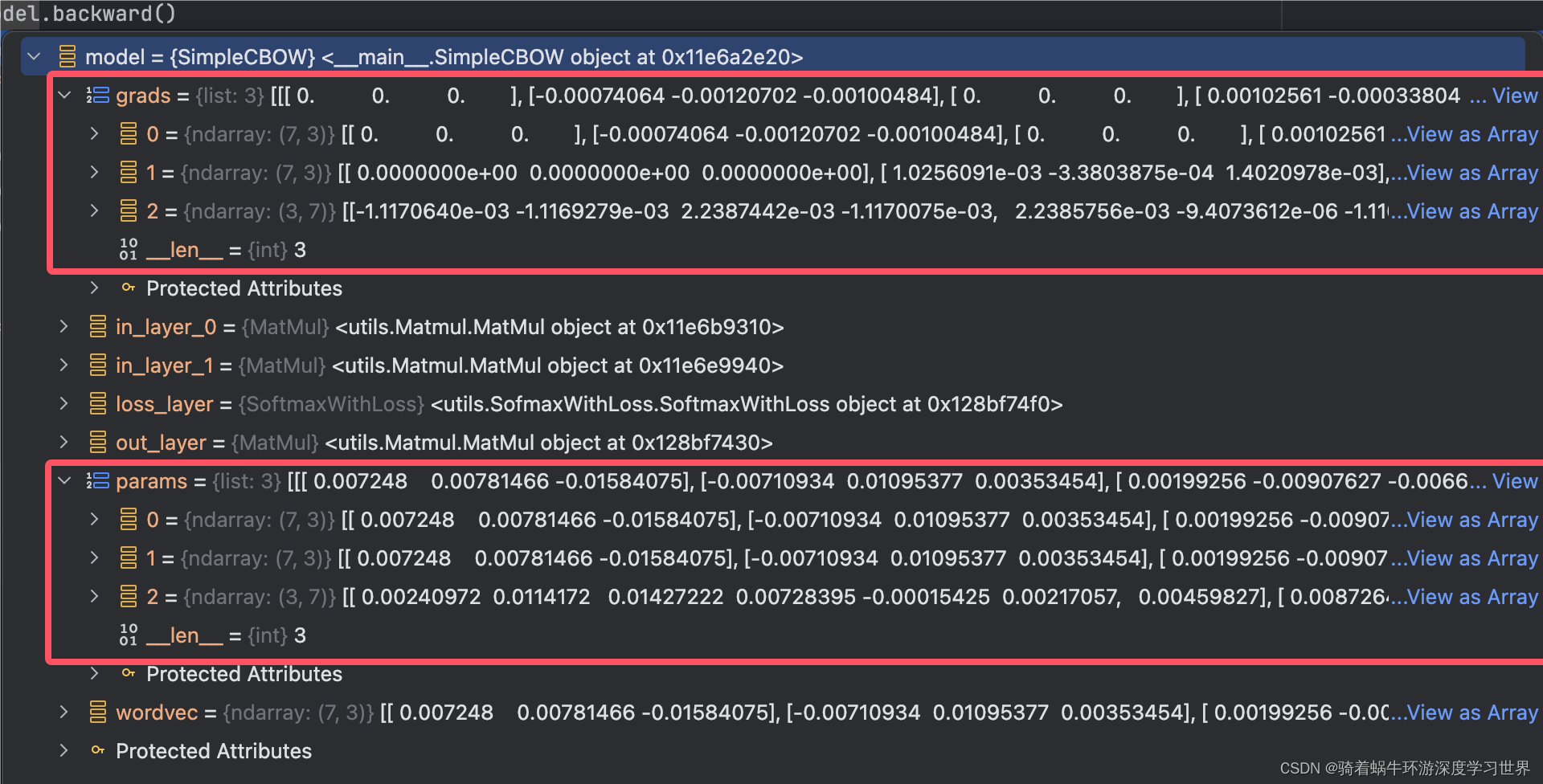Open View as Array for params item 0
The image size is (1543, 784).
tap(1472, 520)
